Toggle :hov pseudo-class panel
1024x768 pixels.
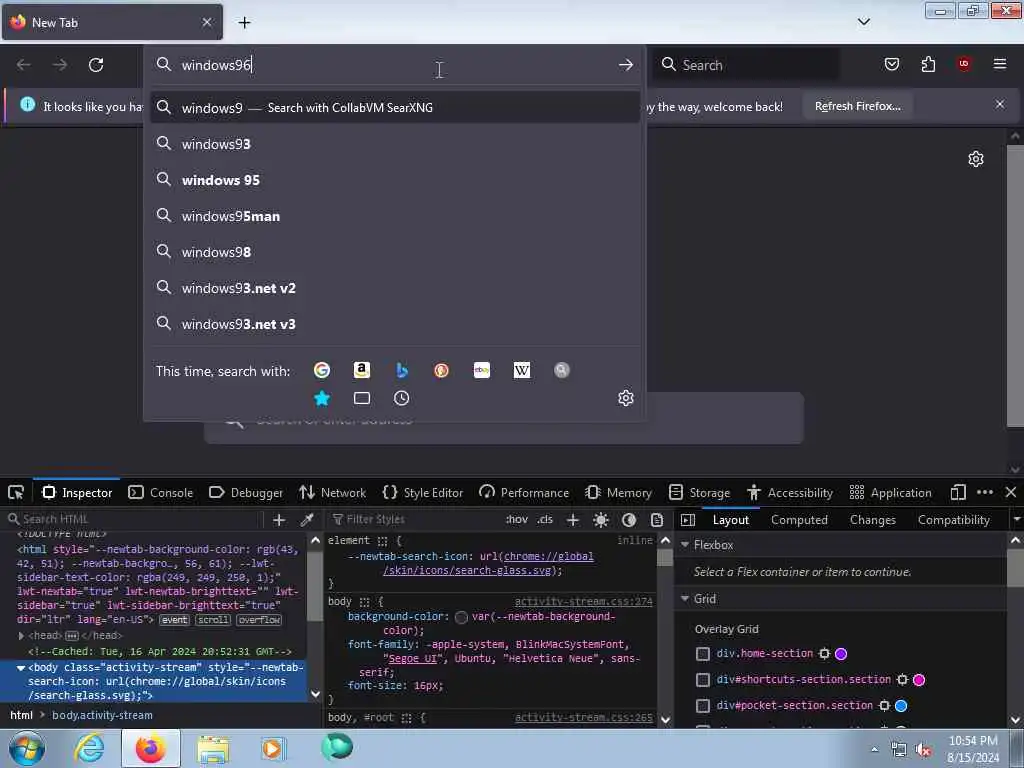tap(516, 520)
